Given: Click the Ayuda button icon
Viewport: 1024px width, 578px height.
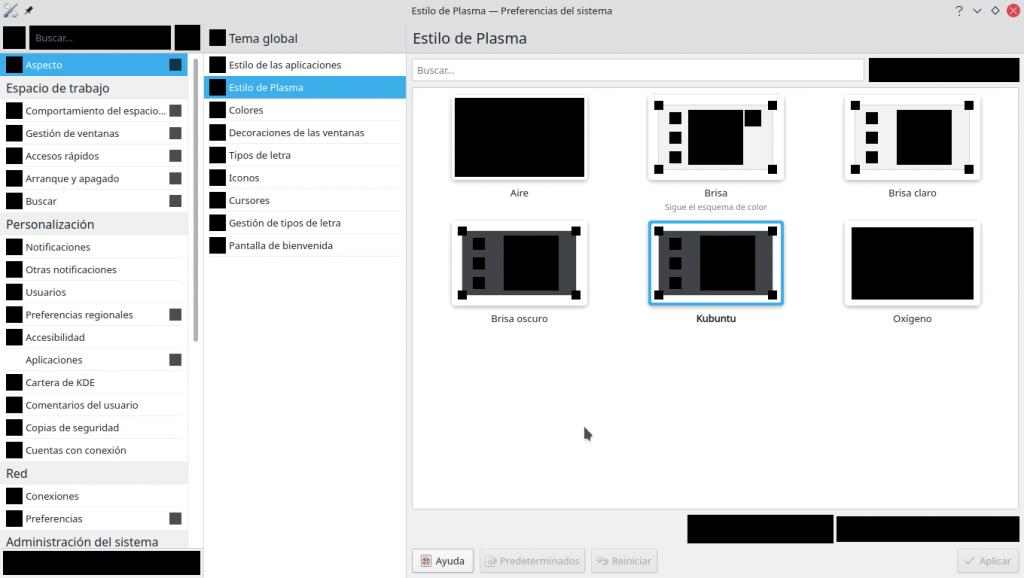Looking at the screenshot, I should (x=426, y=561).
